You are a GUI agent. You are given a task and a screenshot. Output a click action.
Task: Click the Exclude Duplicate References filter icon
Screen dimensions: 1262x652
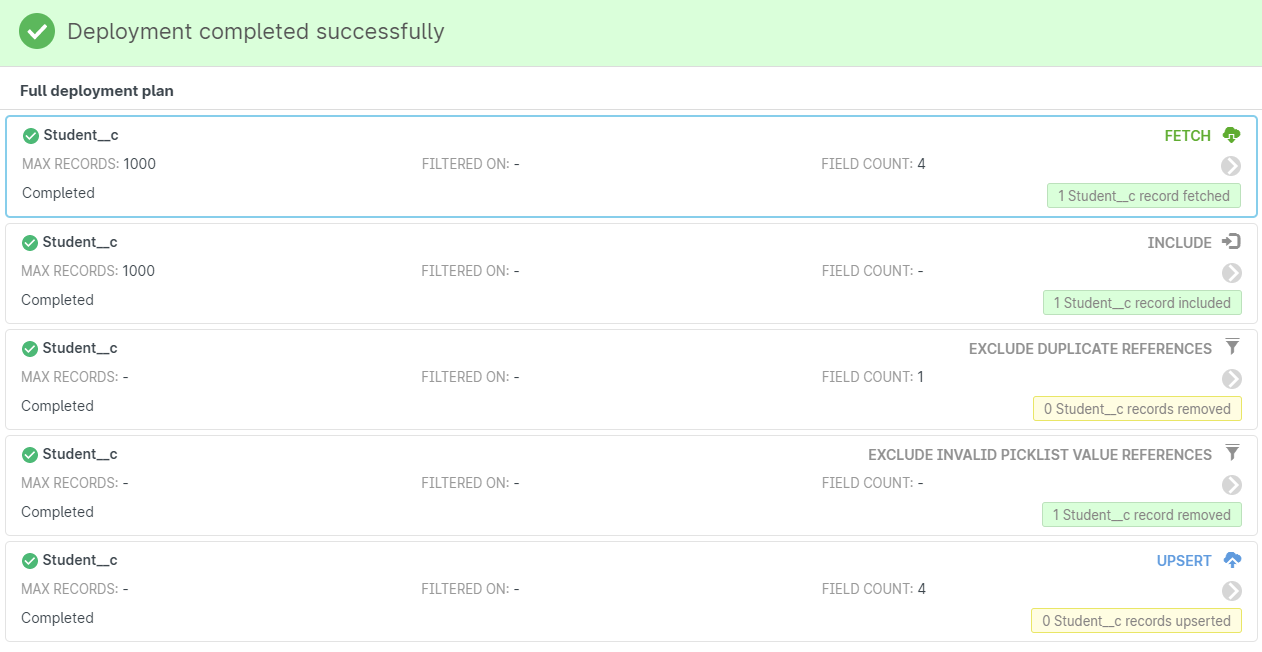point(1232,347)
